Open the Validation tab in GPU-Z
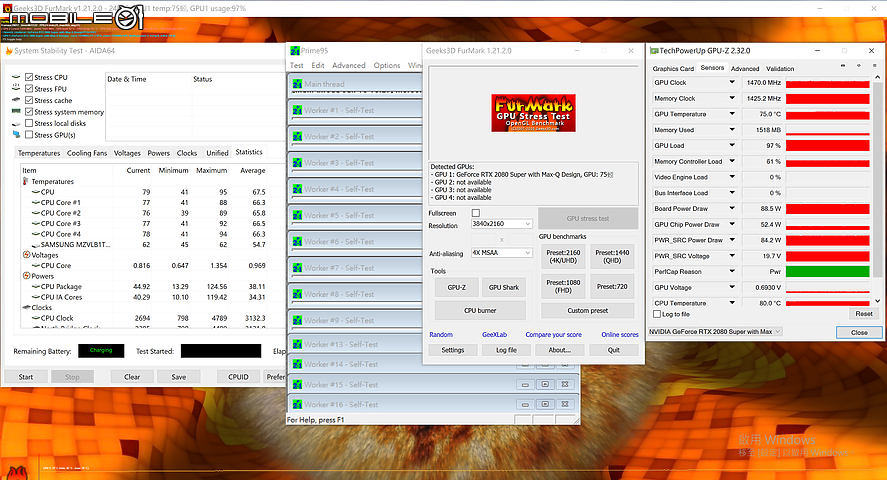The image size is (887, 480). point(780,68)
